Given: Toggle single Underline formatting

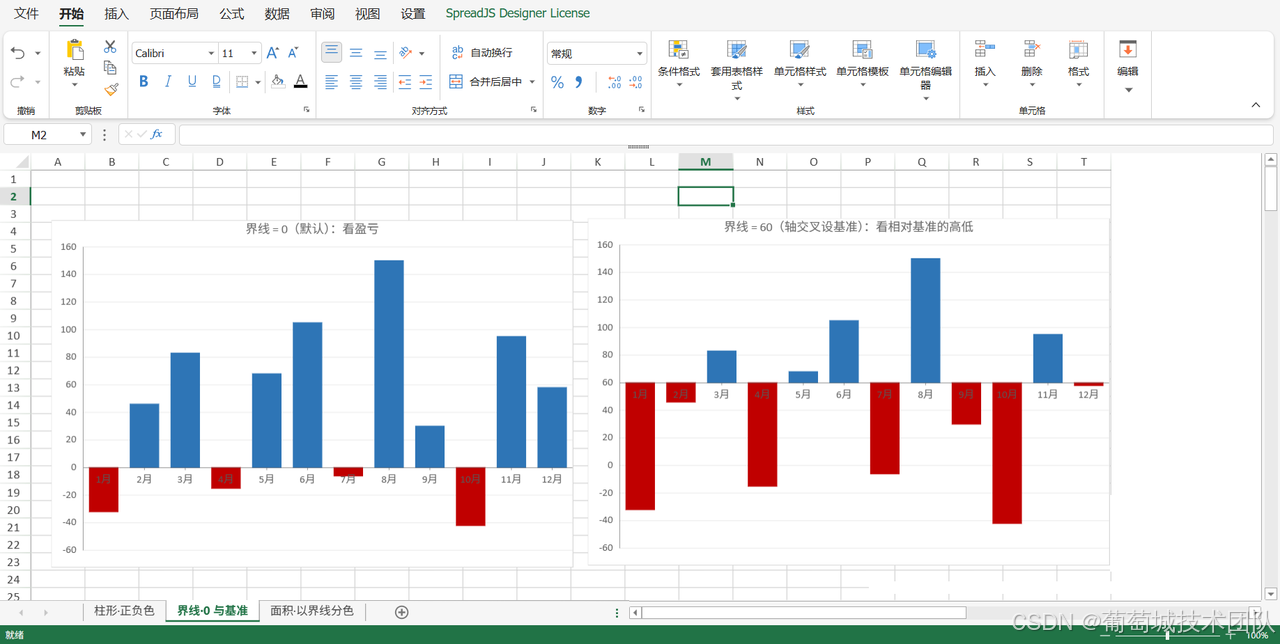Looking at the screenshot, I should coord(191,82).
